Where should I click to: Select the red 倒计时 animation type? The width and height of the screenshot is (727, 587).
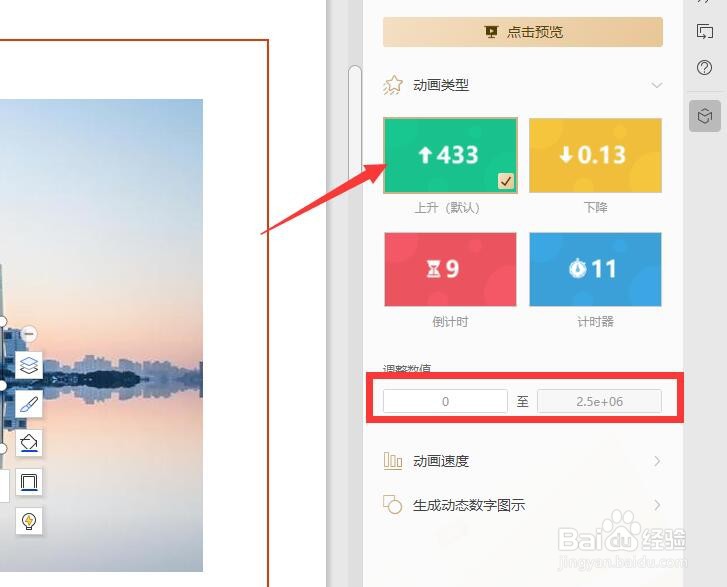point(450,269)
